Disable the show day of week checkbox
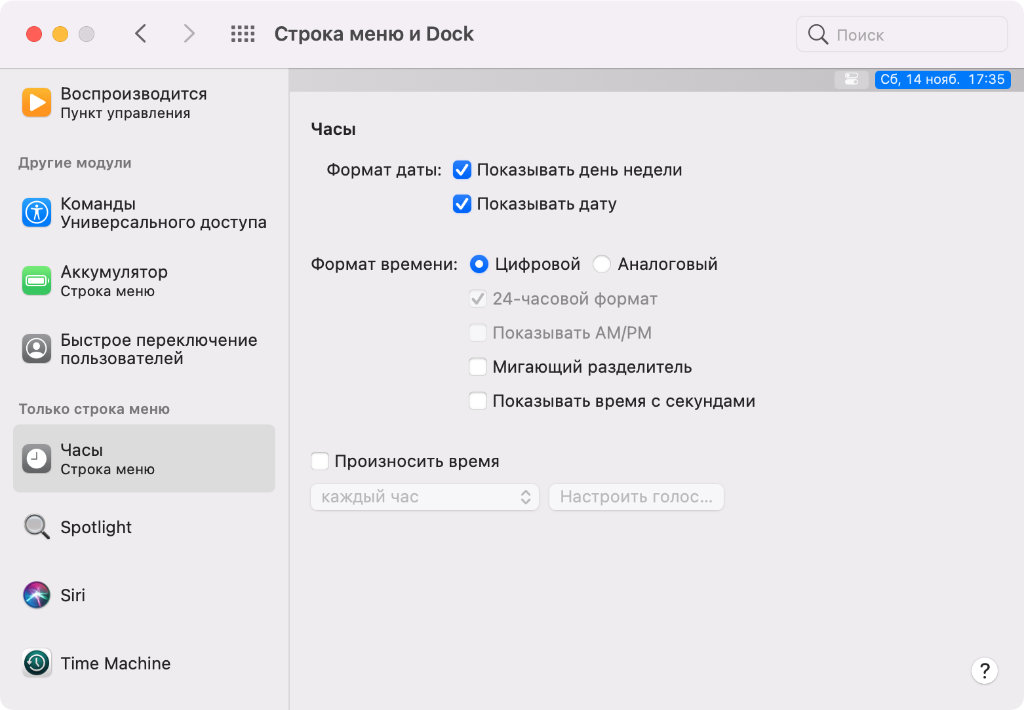This screenshot has width=1024, height=710. pos(462,170)
